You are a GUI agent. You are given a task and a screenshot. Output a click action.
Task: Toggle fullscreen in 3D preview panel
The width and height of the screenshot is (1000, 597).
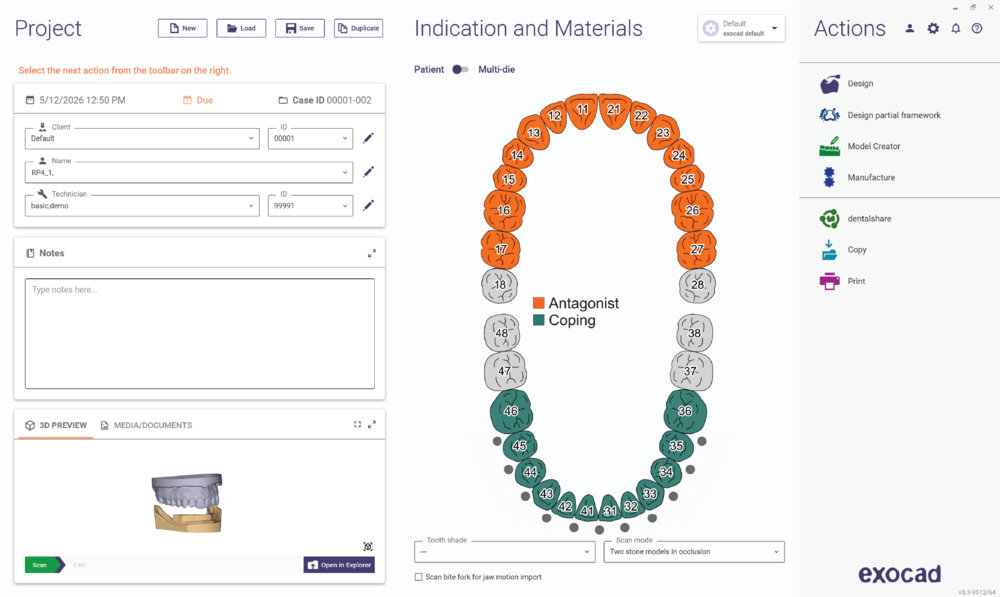coord(357,424)
